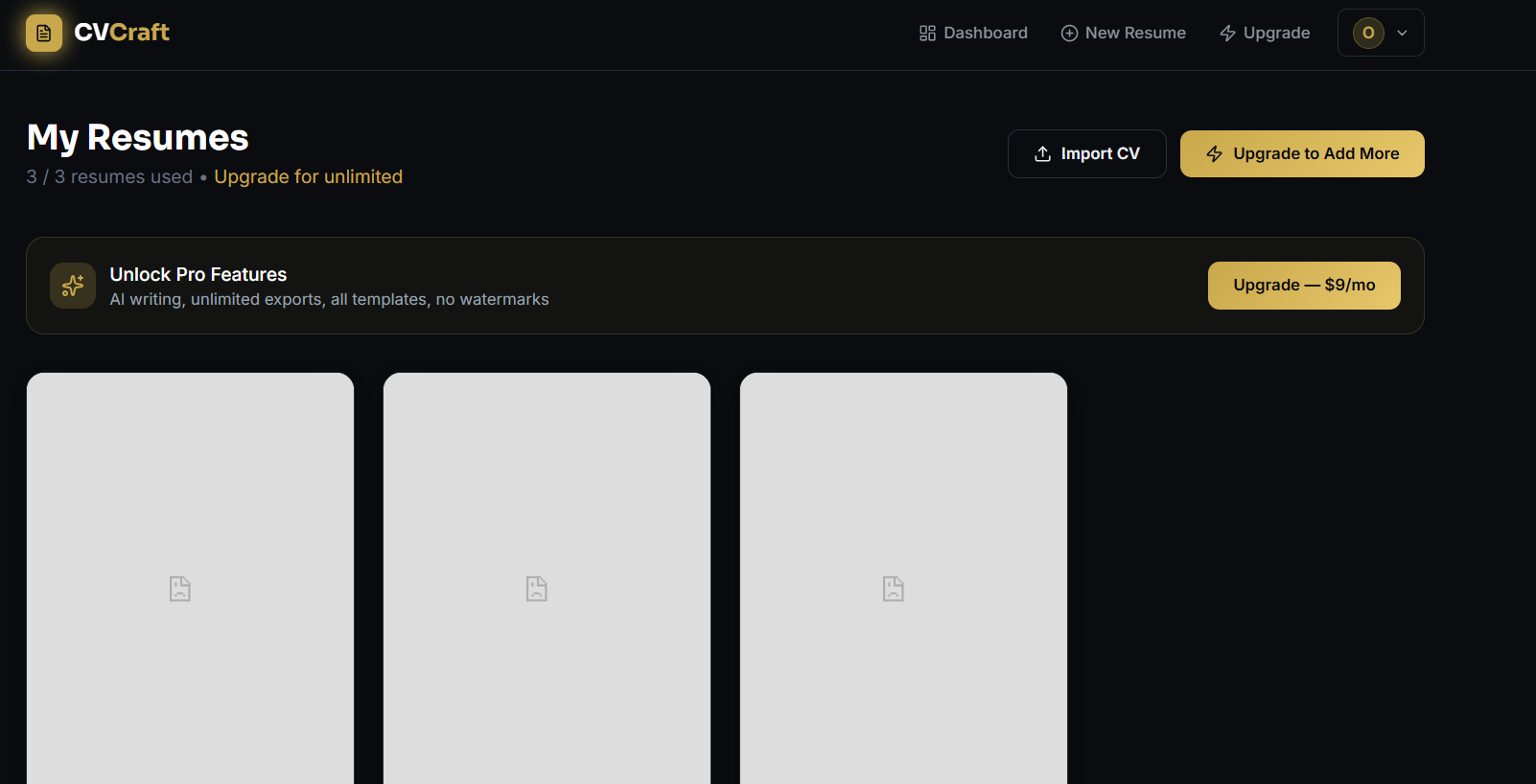Screen dimensions: 1536x784
Task: Open New Resume from the top navigation
Action: pyautogui.click(x=1124, y=33)
